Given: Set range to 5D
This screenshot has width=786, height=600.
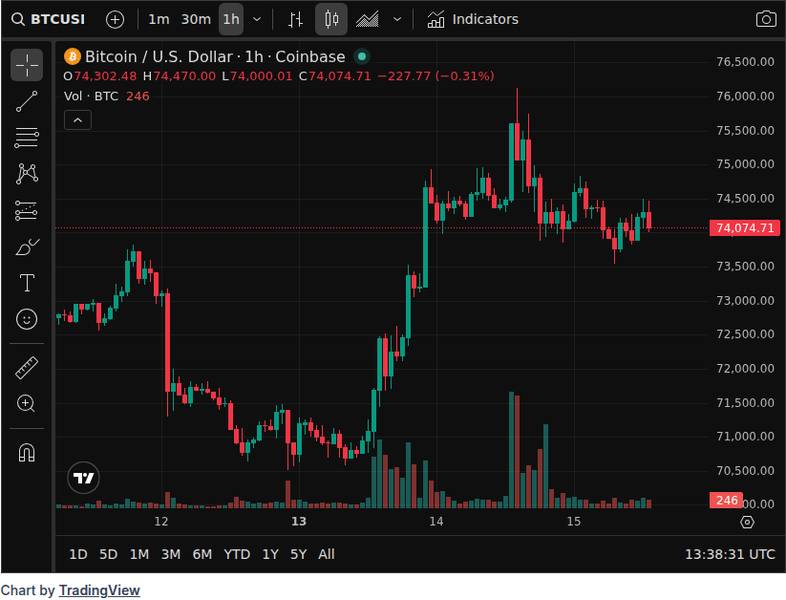Looking at the screenshot, I should (108, 554).
